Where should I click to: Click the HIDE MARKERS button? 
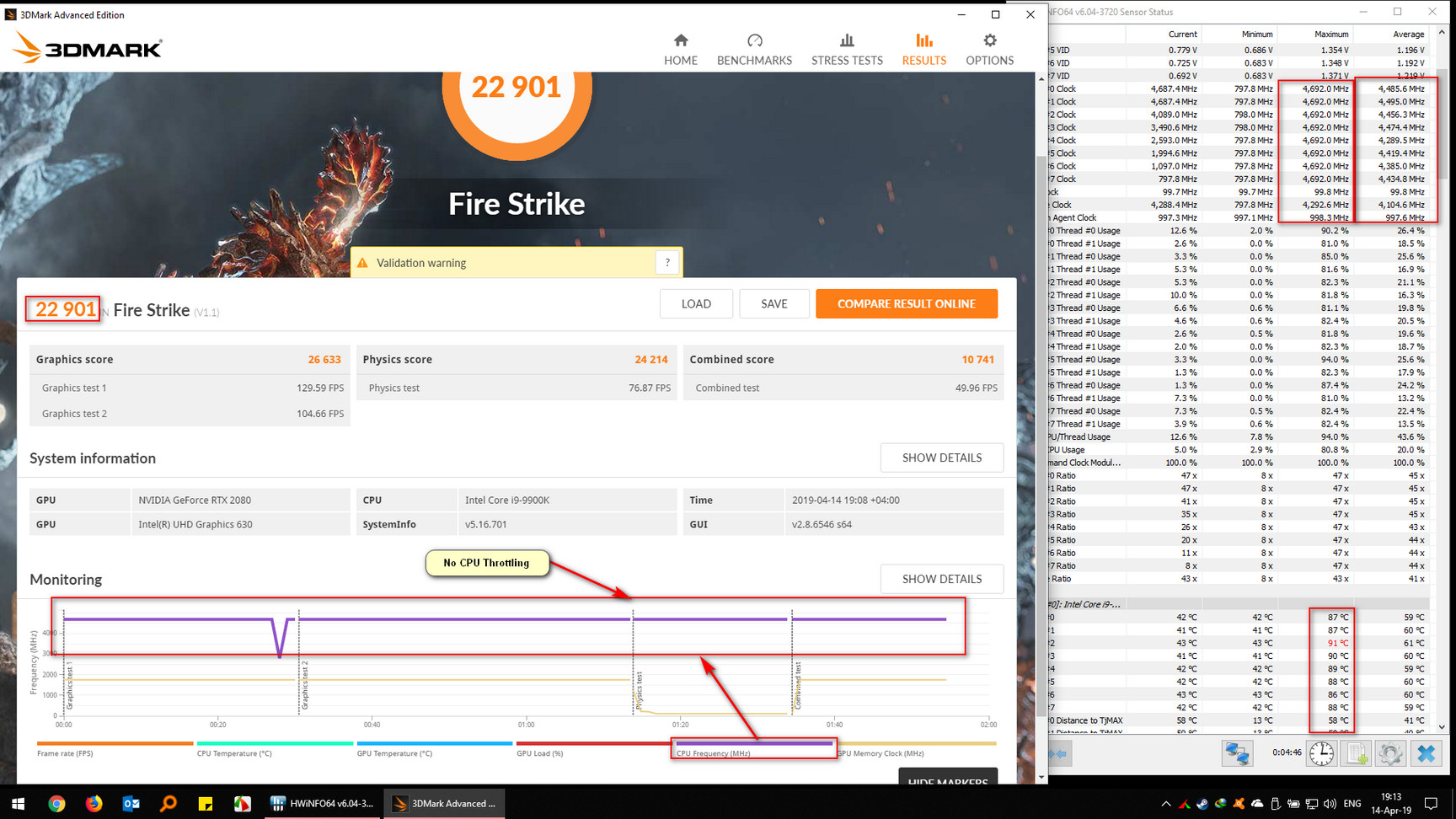[x=948, y=778]
